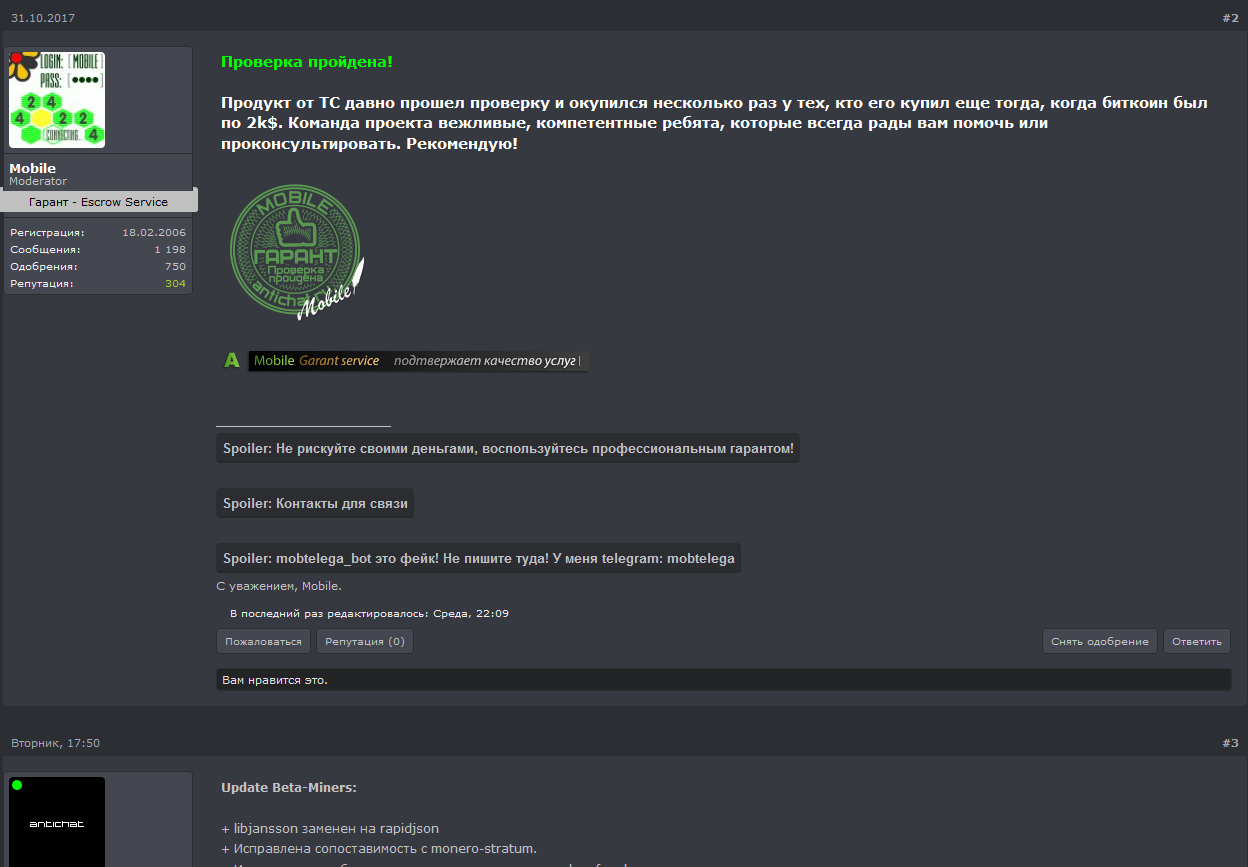1248x867 pixels.
Task: Expand the mobtelega_bot fake warning spoiler
Action: pos(478,559)
